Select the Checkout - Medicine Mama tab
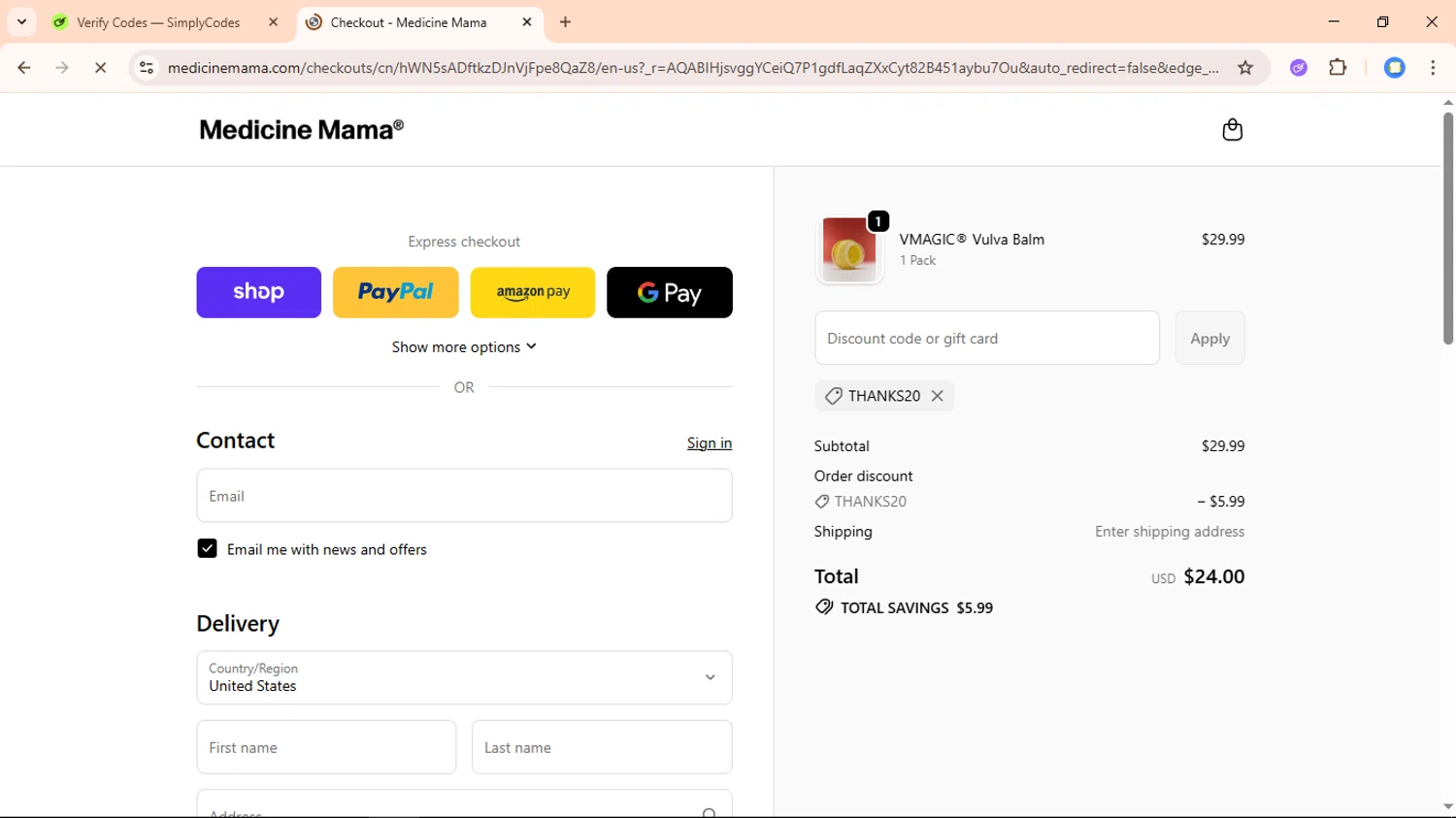This screenshot has height=818, width=1456. point(410,22)
